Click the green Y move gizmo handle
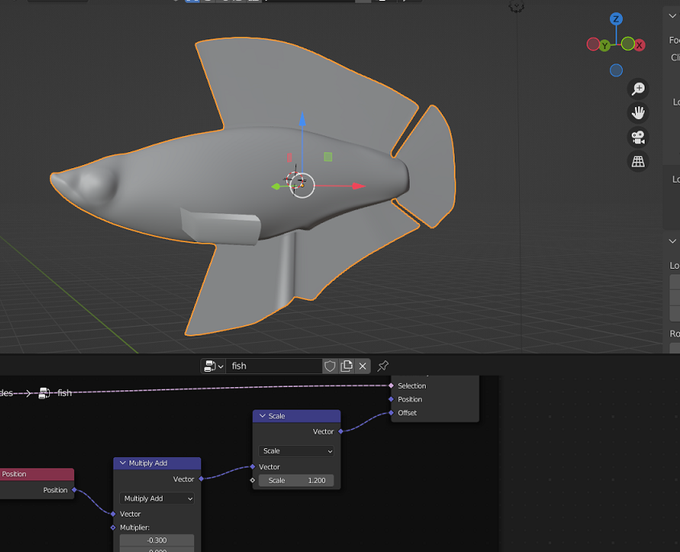680x552 pixels. point(276,186)
